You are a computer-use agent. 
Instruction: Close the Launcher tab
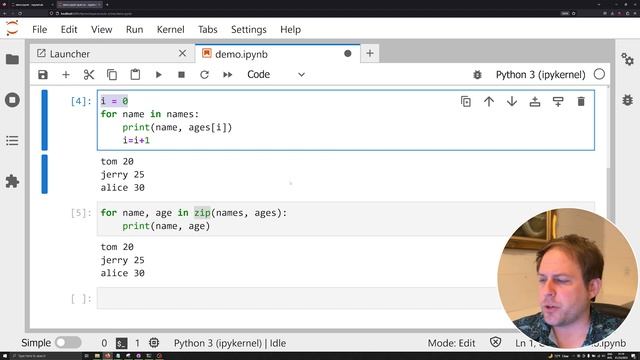coord(182,53)
